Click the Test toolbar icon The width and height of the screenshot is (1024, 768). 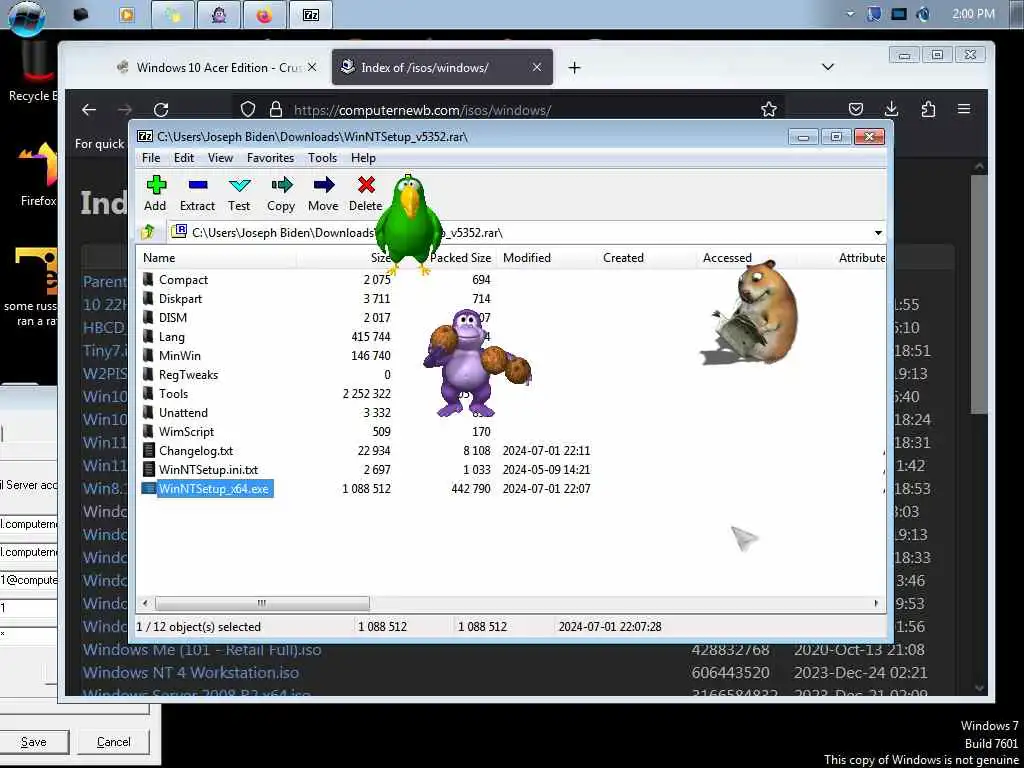[x=239, y=193]
